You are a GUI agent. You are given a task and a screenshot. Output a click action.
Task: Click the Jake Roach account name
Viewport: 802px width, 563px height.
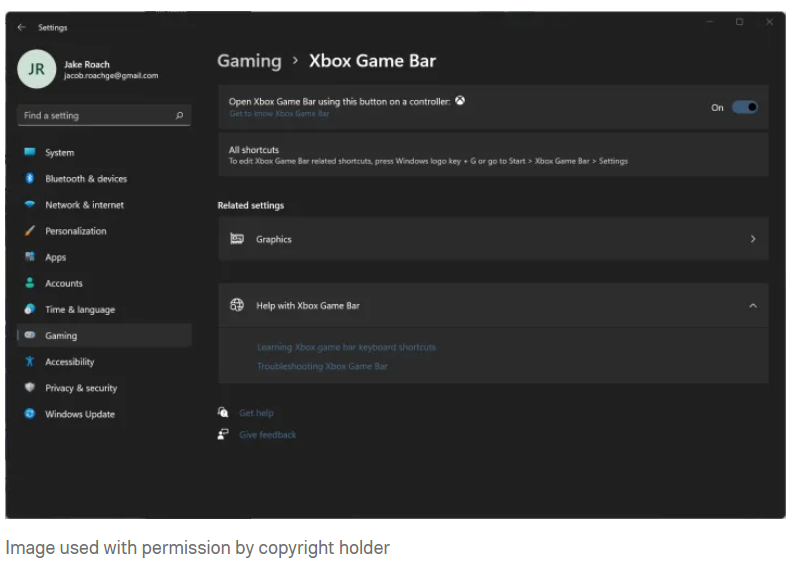86,64
